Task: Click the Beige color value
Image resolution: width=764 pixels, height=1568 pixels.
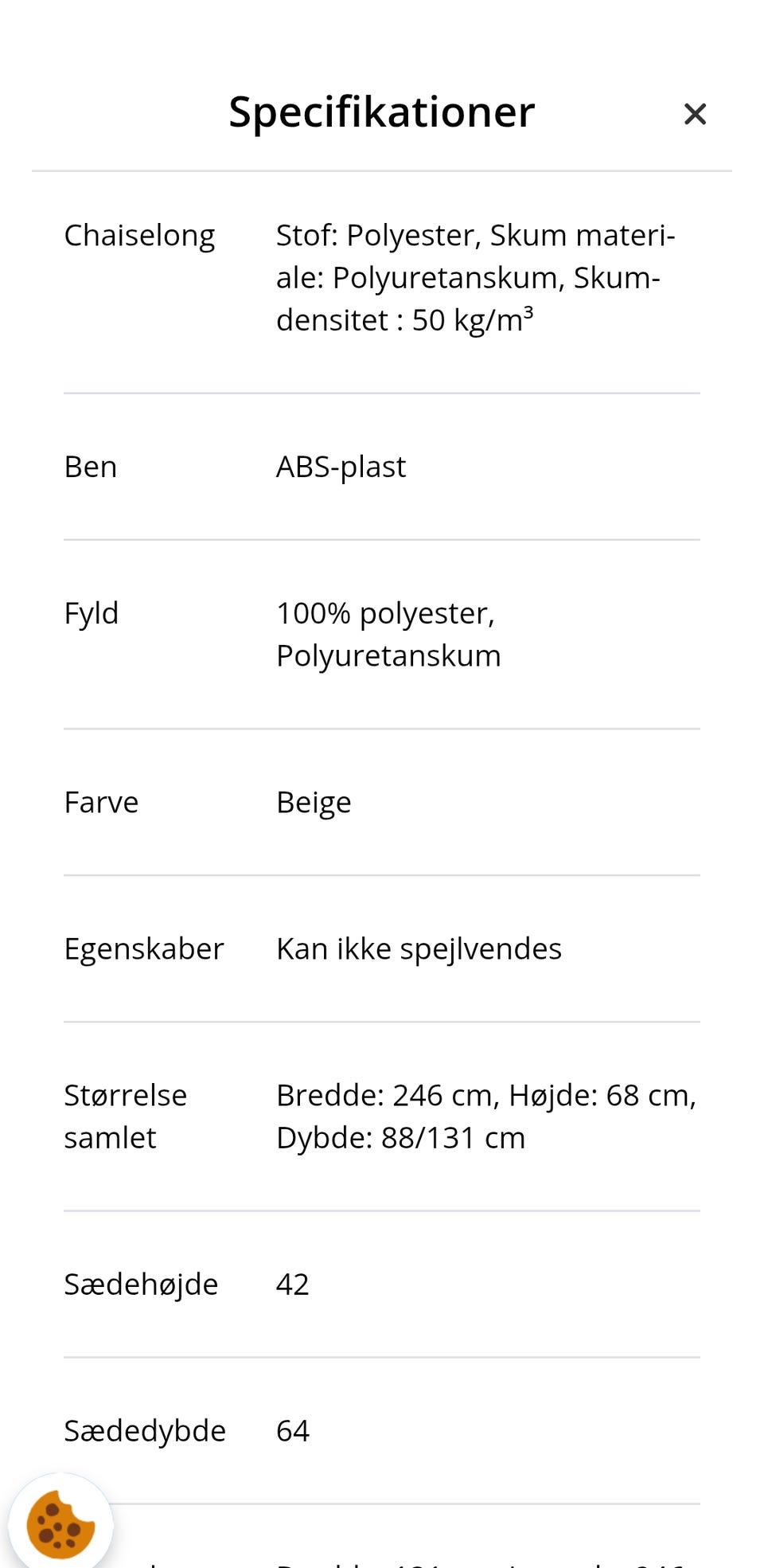Action: click(314, 803)
